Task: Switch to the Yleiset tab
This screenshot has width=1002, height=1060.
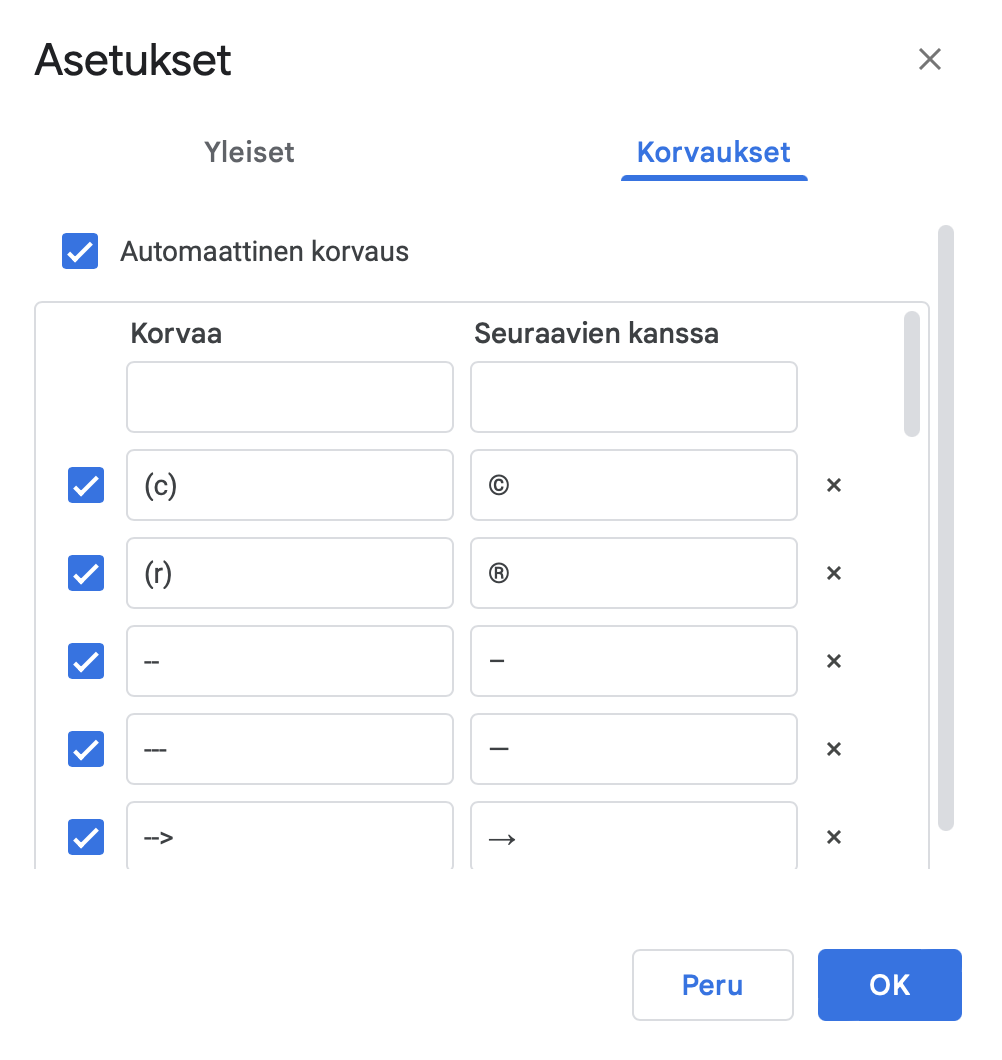Action: pos(248,152)
